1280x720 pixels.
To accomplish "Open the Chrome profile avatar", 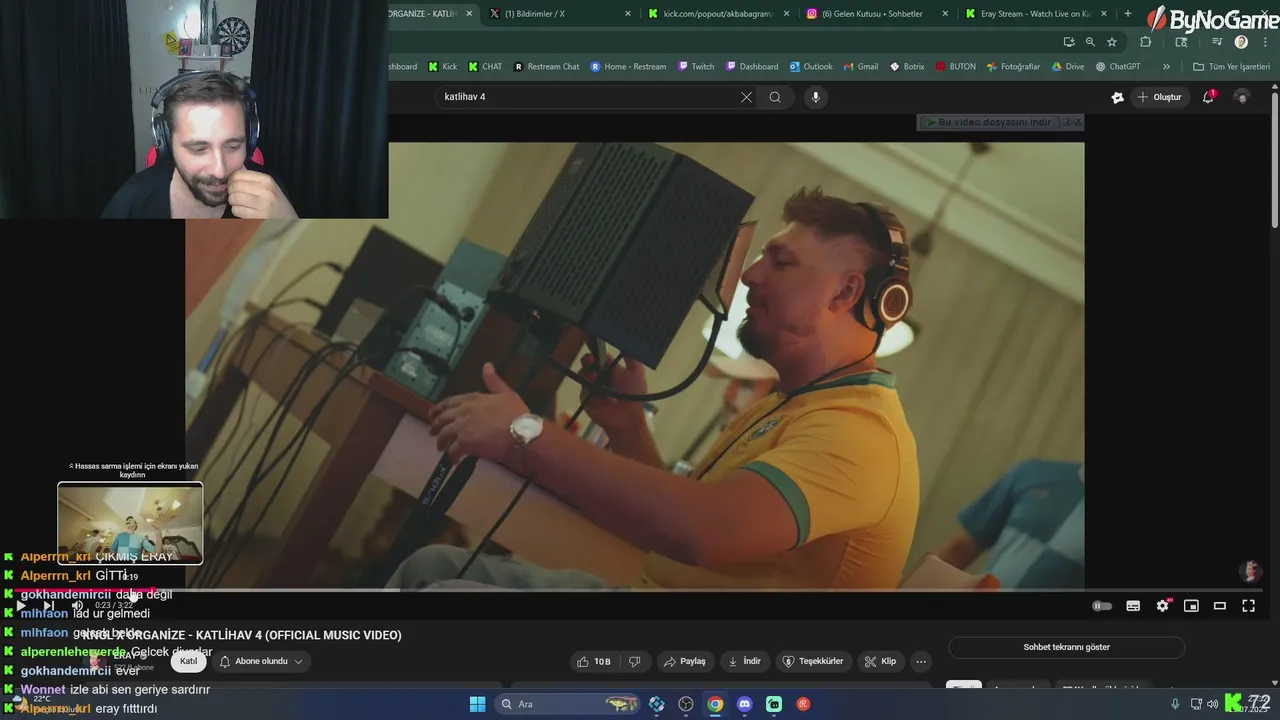I will pyautogui.click(x=1241, y=42).
